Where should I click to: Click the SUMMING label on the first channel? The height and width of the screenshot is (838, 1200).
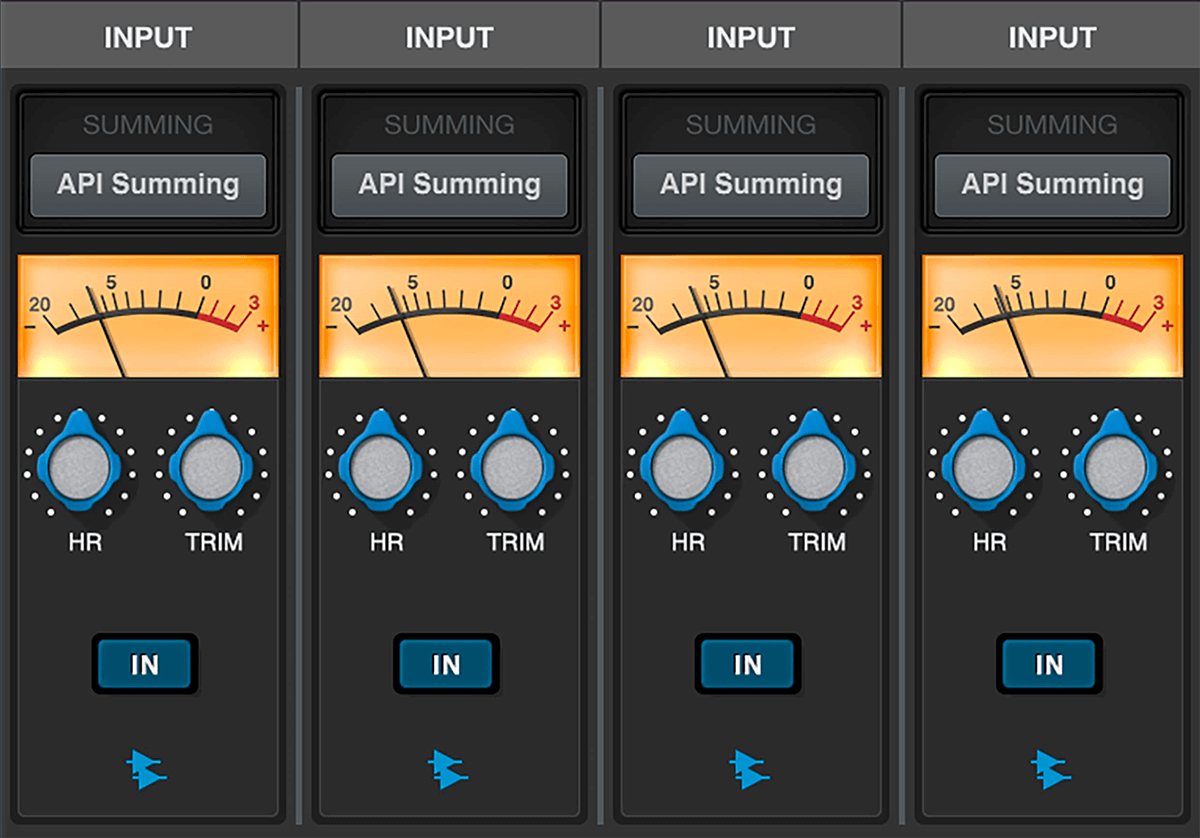tap(148, 125)
